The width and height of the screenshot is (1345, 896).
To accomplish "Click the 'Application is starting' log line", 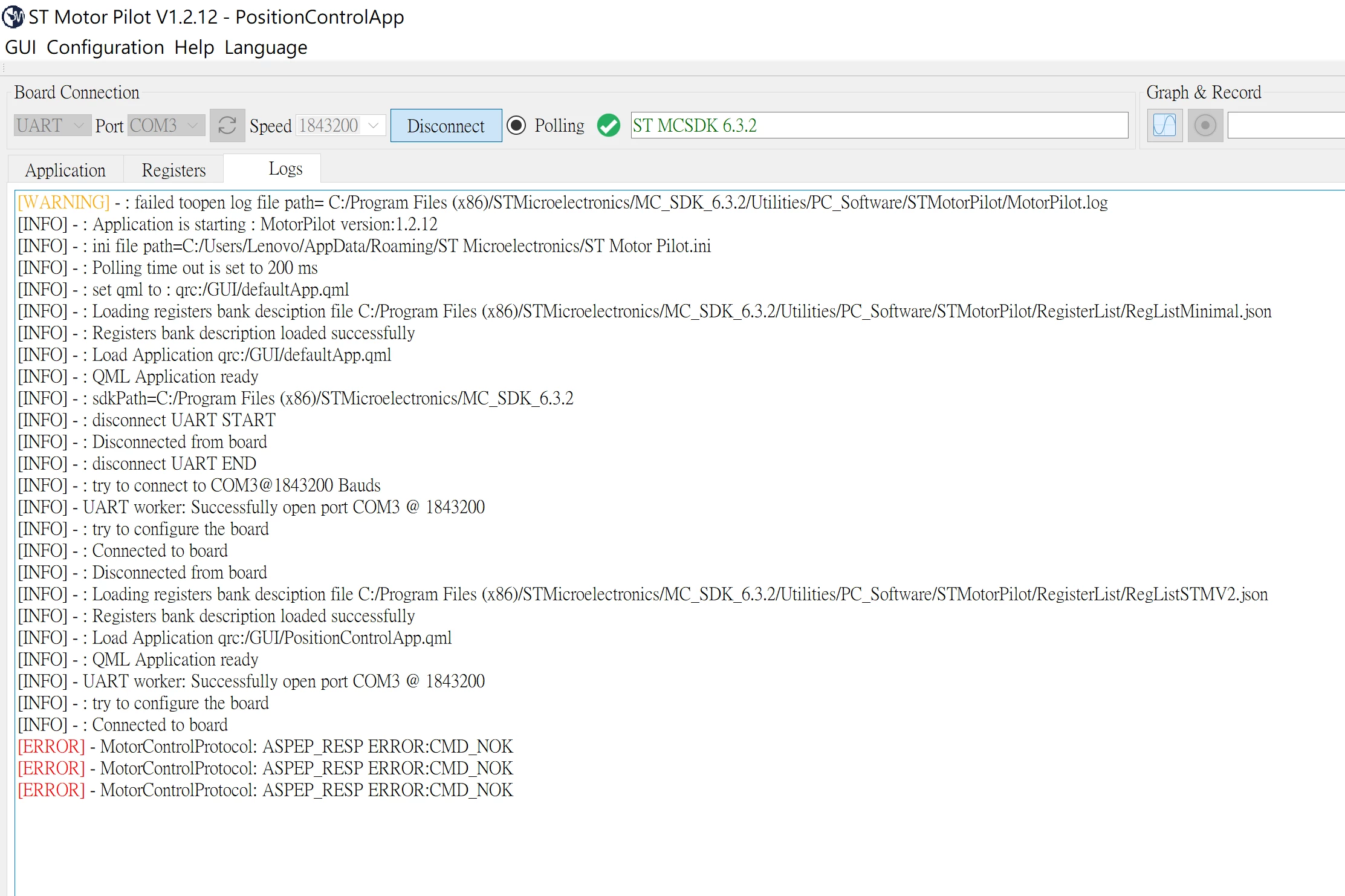I will point(227,224).
